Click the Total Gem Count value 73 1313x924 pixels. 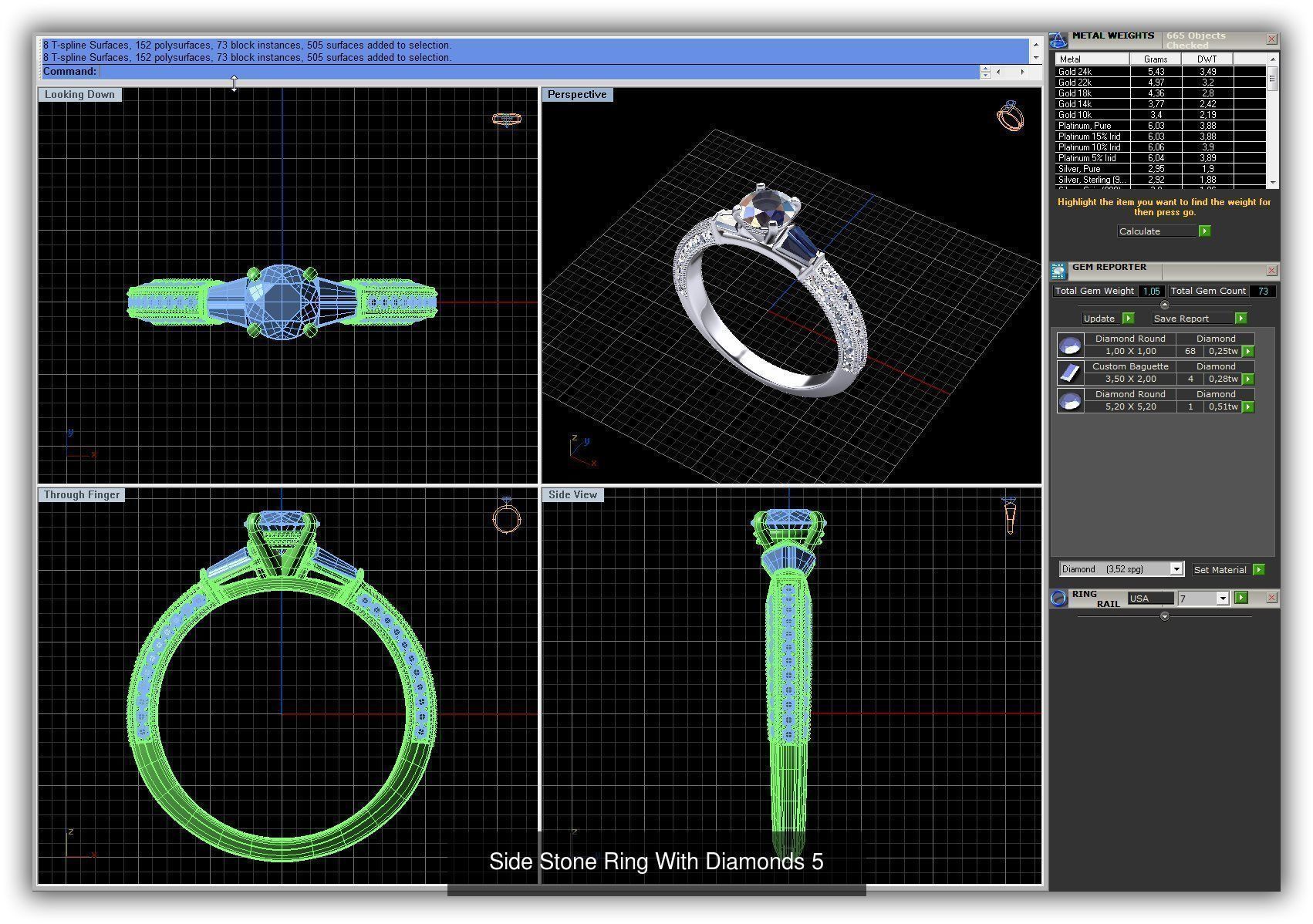coord(1263,291)
